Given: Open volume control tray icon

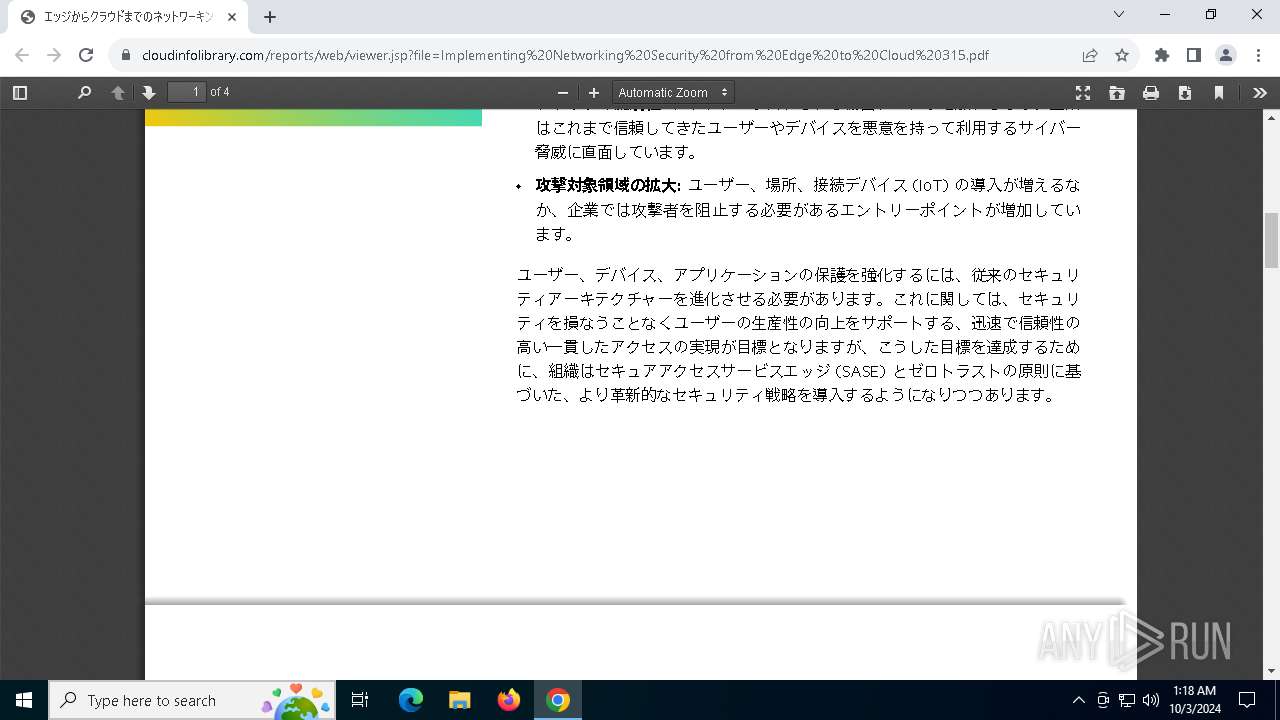Looking at the screenshot, I should point(1151,700).
